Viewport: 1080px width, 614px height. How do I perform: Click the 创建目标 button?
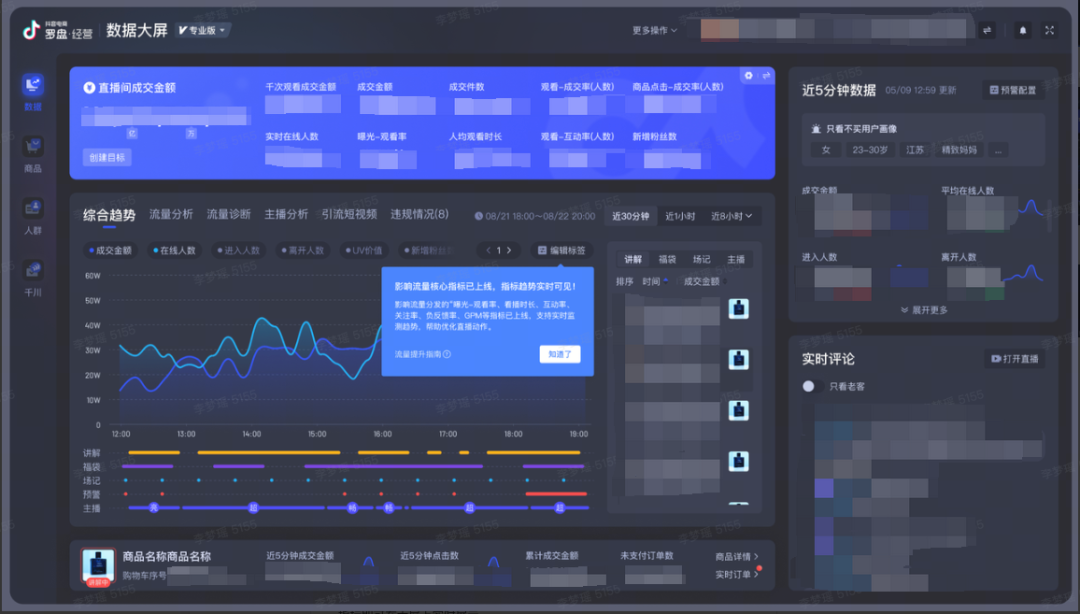click(x=106, y=157)
